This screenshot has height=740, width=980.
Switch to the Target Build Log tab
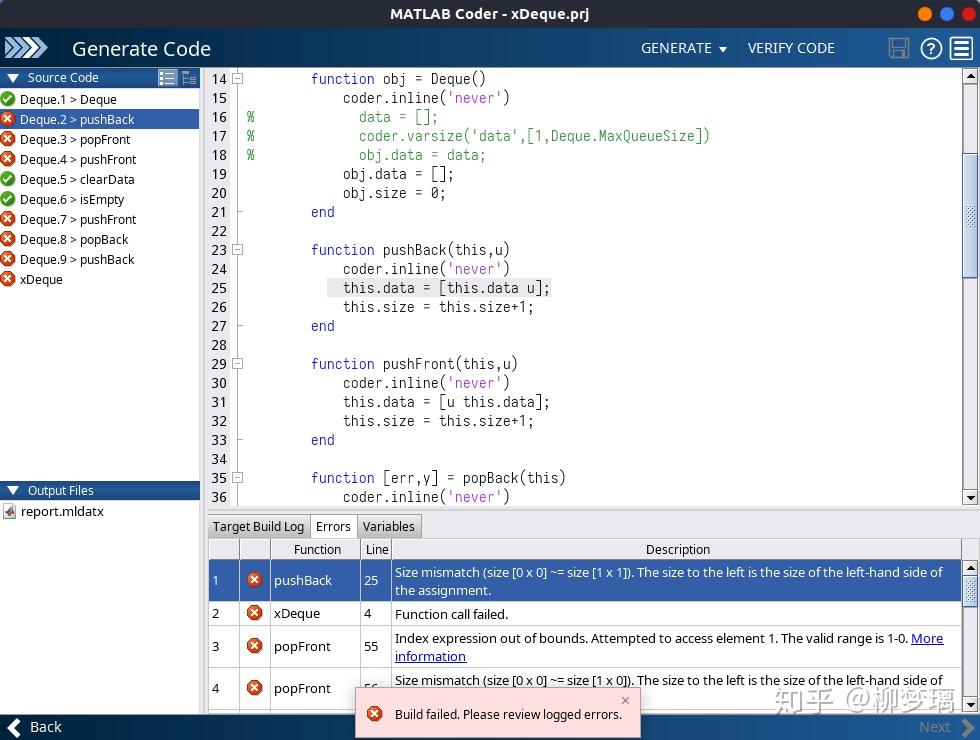click(258, 526)
